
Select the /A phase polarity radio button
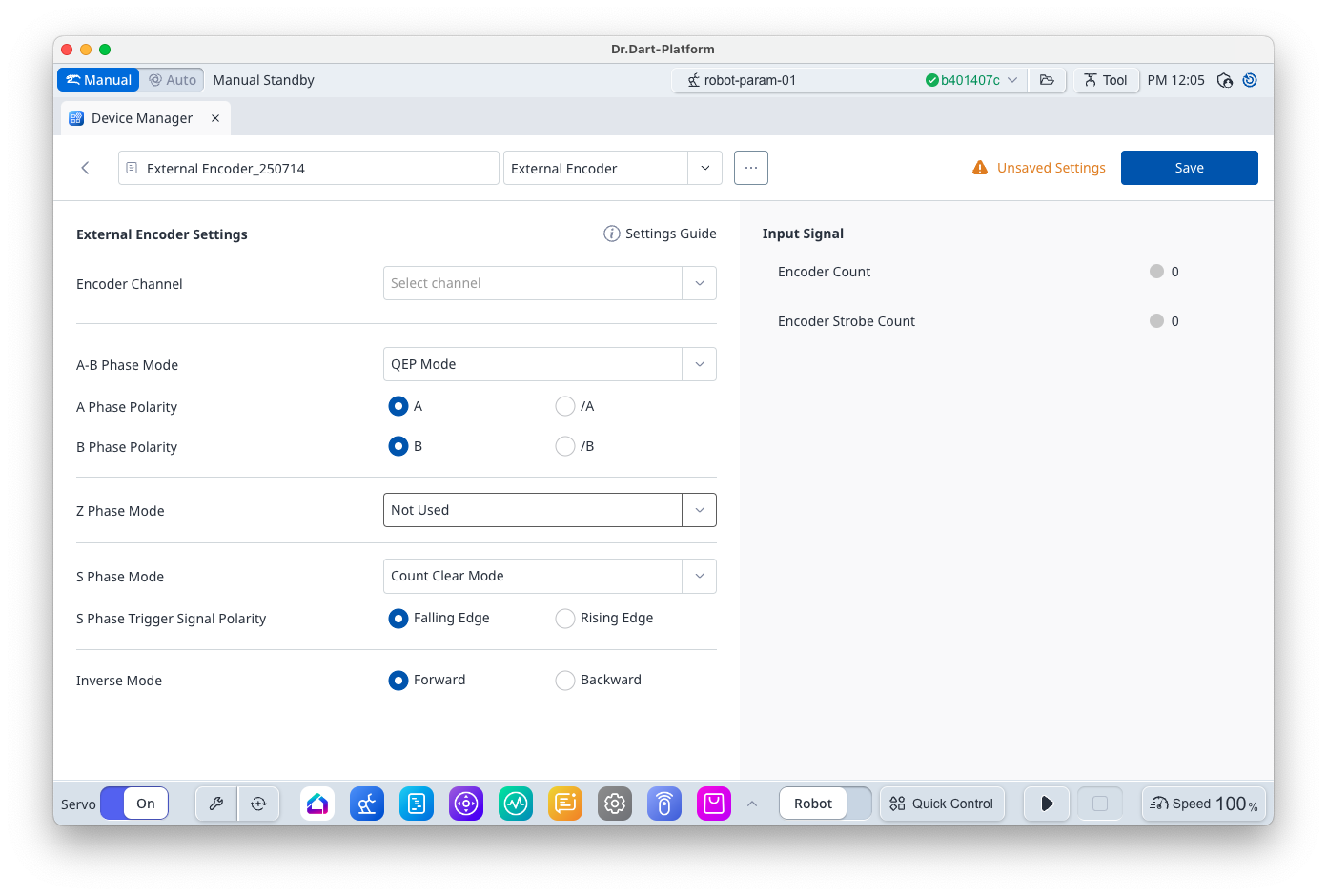565,406
